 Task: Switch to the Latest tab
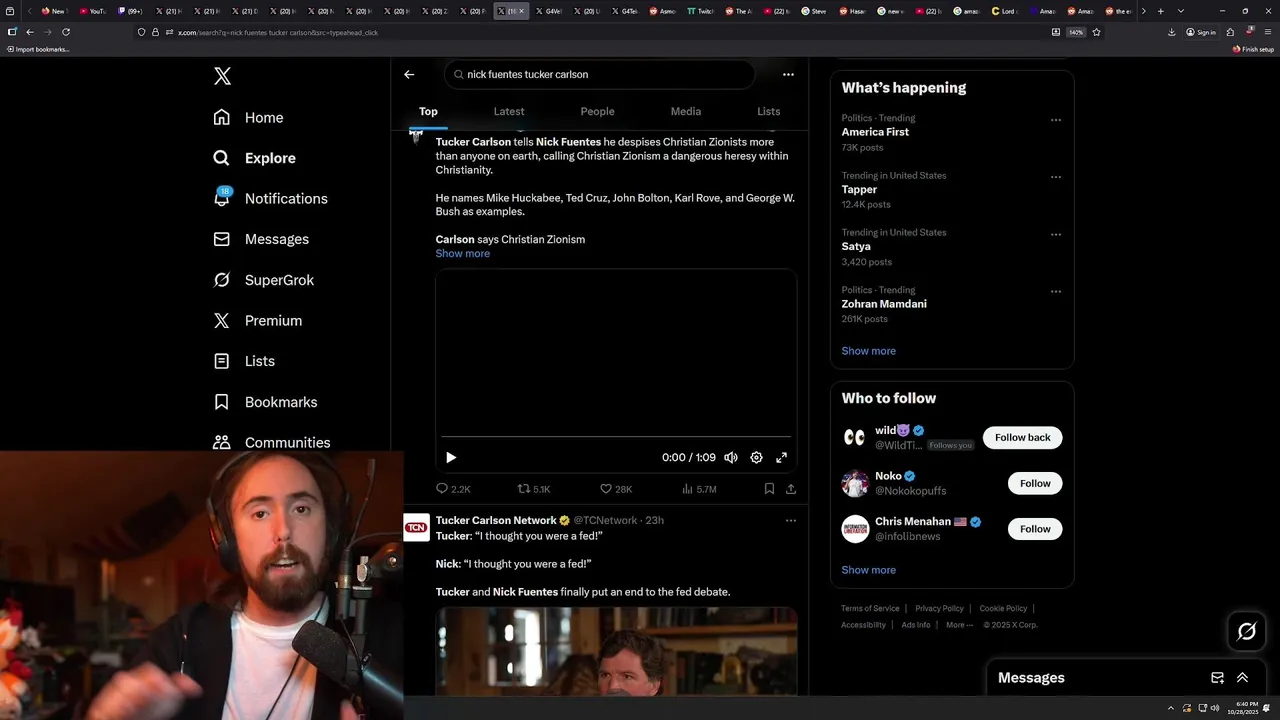(509, 111)
